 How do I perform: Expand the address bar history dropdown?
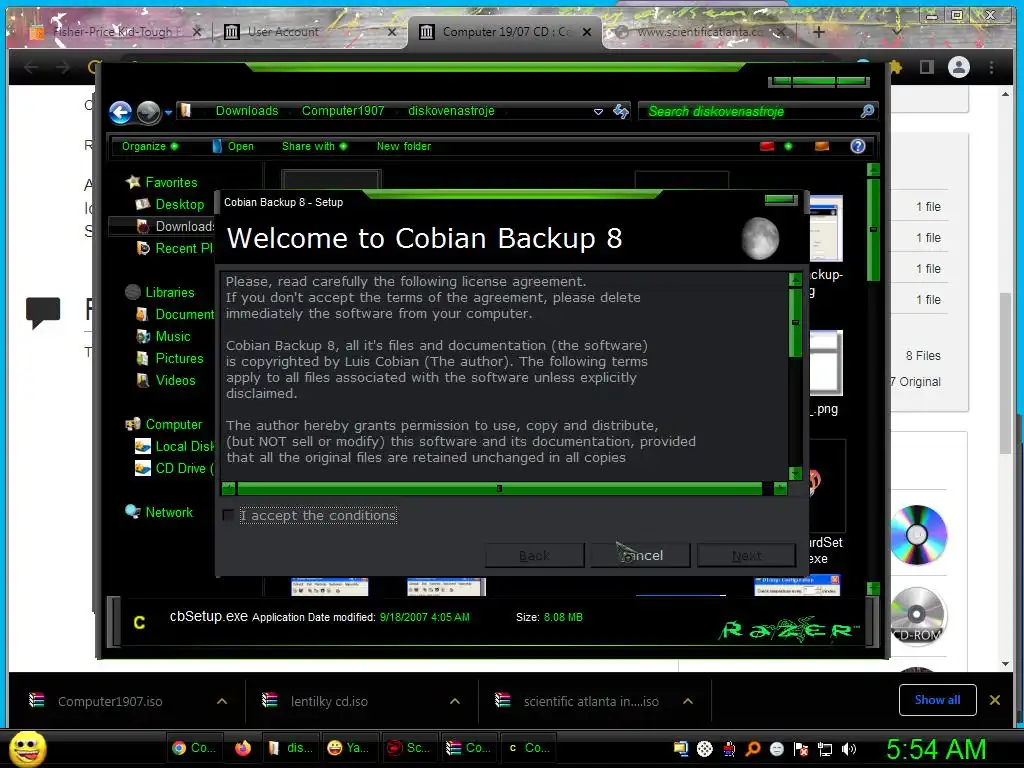(x=598, y=112)
